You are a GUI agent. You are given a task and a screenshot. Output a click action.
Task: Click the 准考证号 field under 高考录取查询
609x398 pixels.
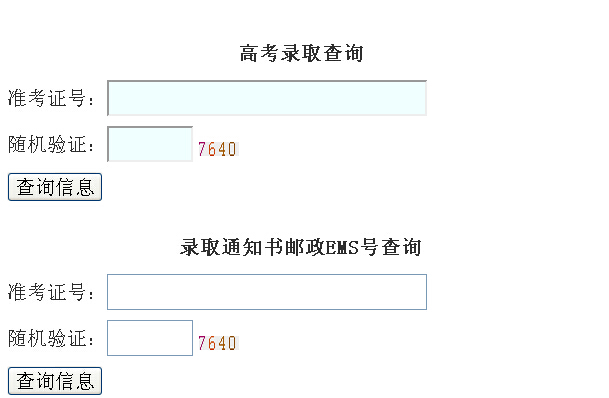point(267,98)
